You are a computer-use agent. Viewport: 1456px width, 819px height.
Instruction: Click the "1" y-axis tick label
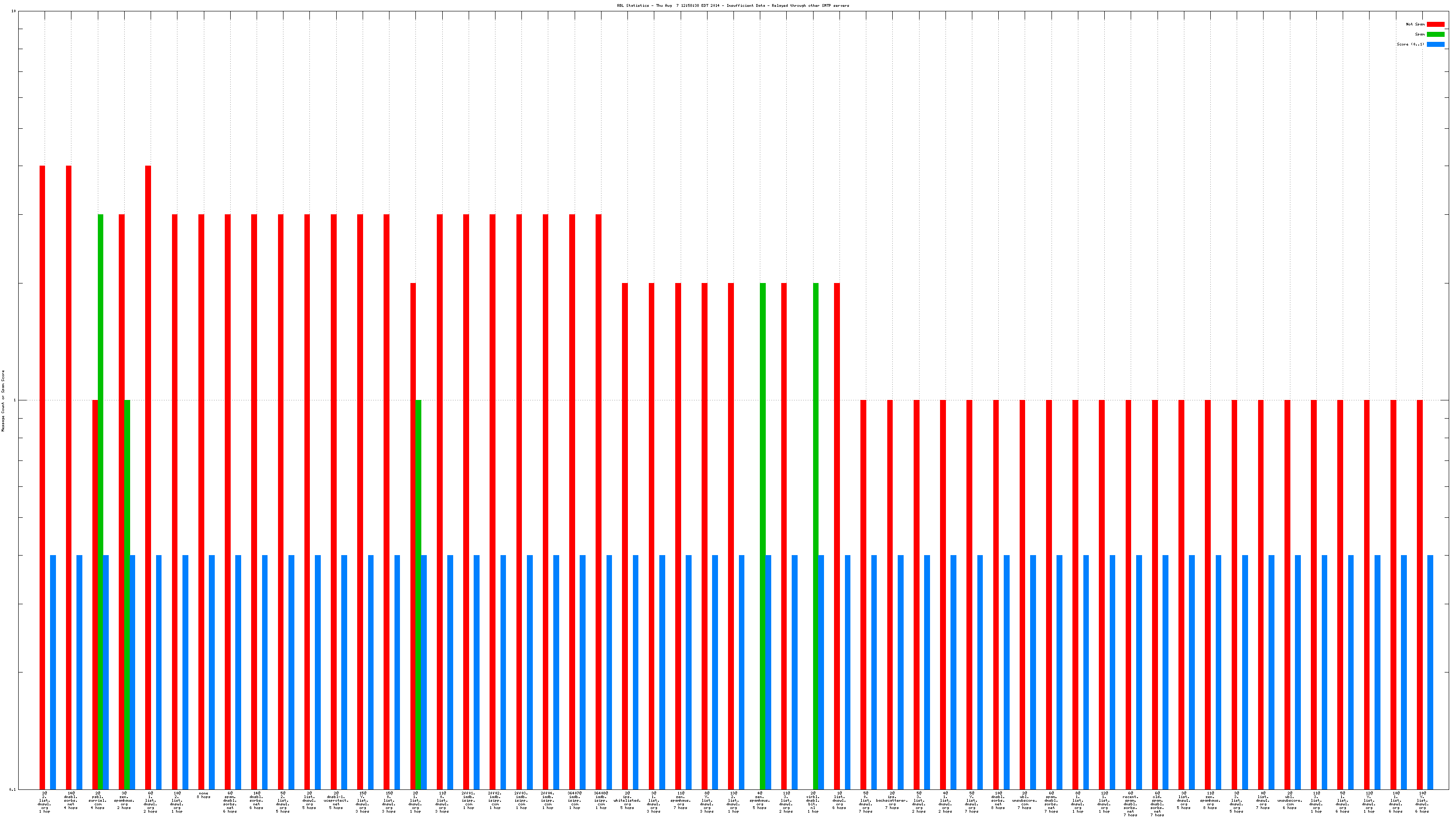point(15,401)
